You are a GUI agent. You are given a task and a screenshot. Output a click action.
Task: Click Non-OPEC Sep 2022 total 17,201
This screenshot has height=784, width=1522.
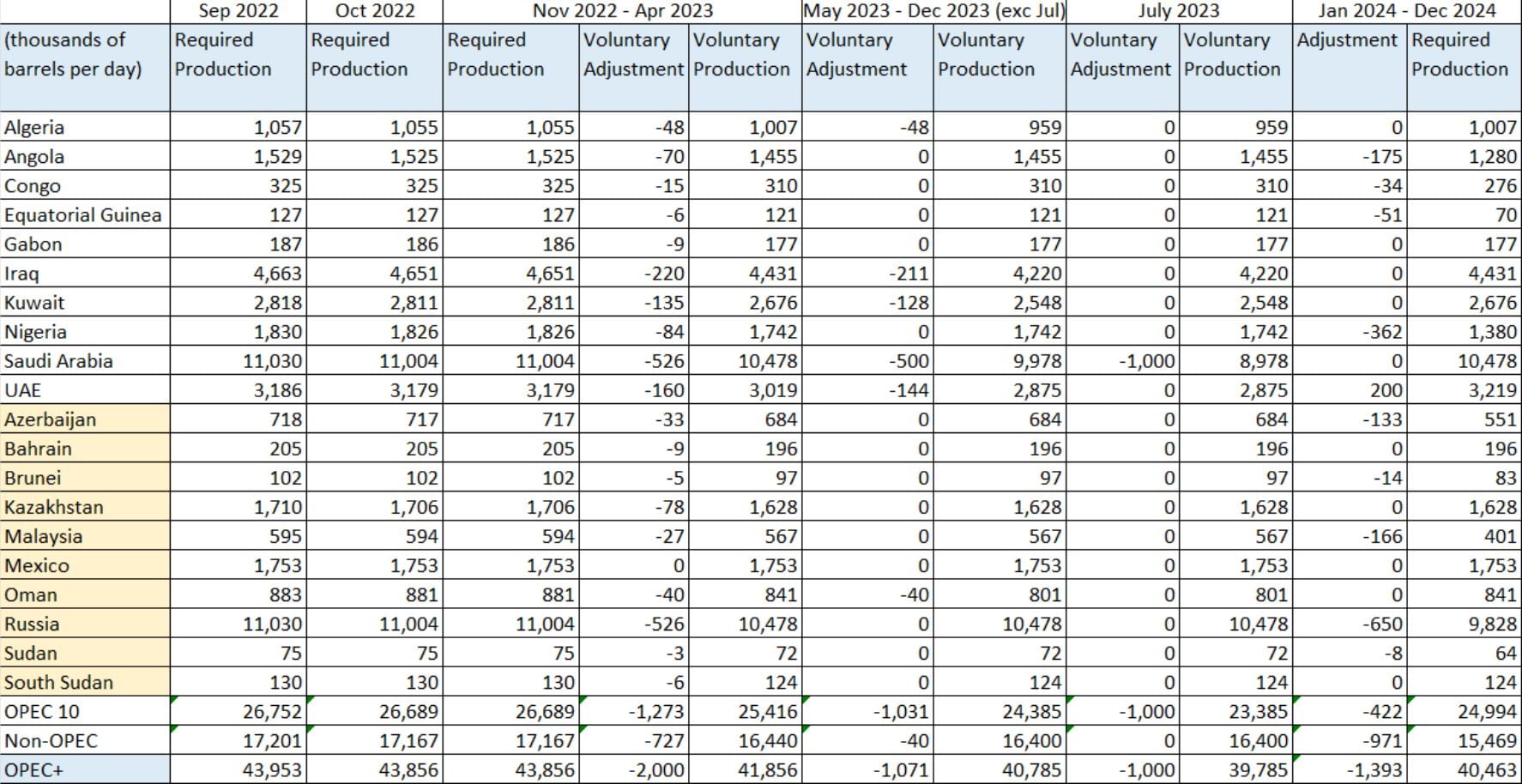(x=238, y=740)
